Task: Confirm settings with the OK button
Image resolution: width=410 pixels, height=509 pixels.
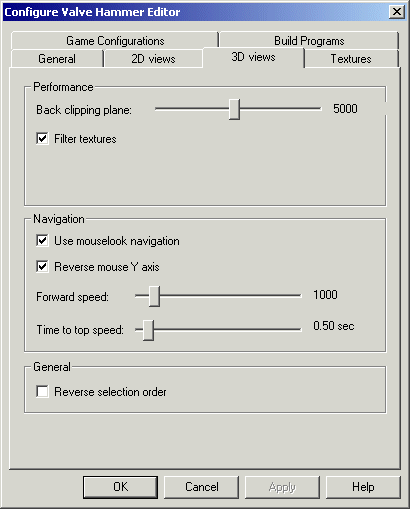Action: click(120, 487)
